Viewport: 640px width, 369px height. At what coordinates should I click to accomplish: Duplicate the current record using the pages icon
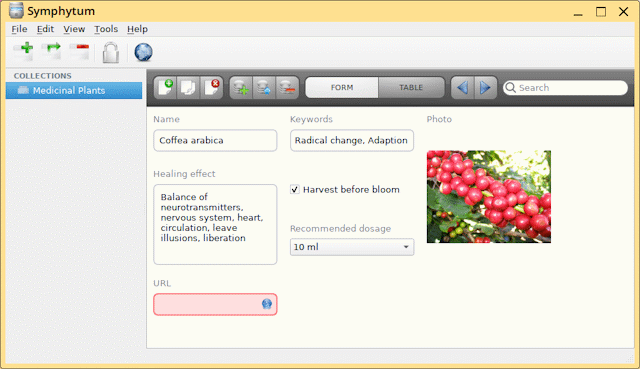[188, 87]
